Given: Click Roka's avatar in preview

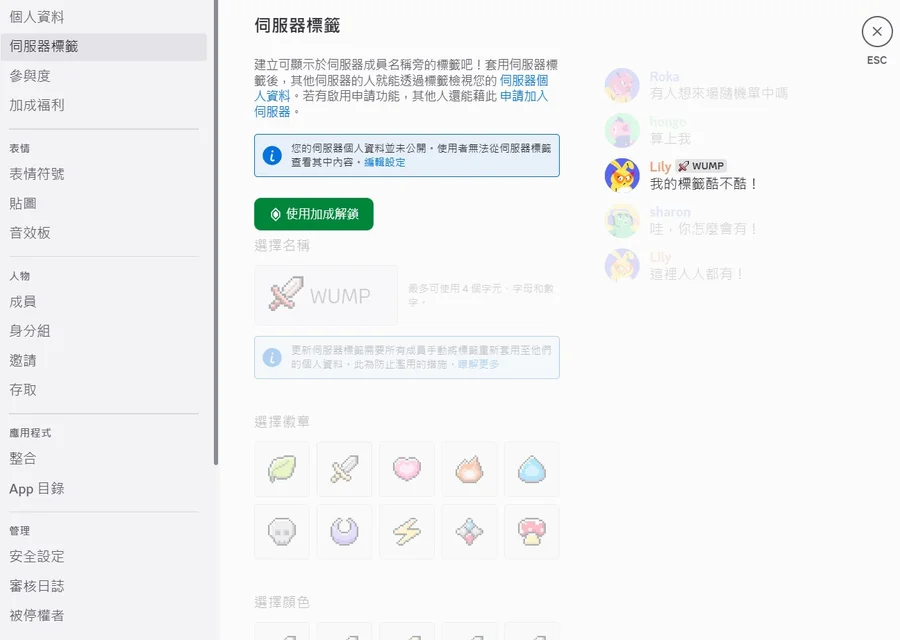Looking at the screenshot, I should (x=622, y=85).
